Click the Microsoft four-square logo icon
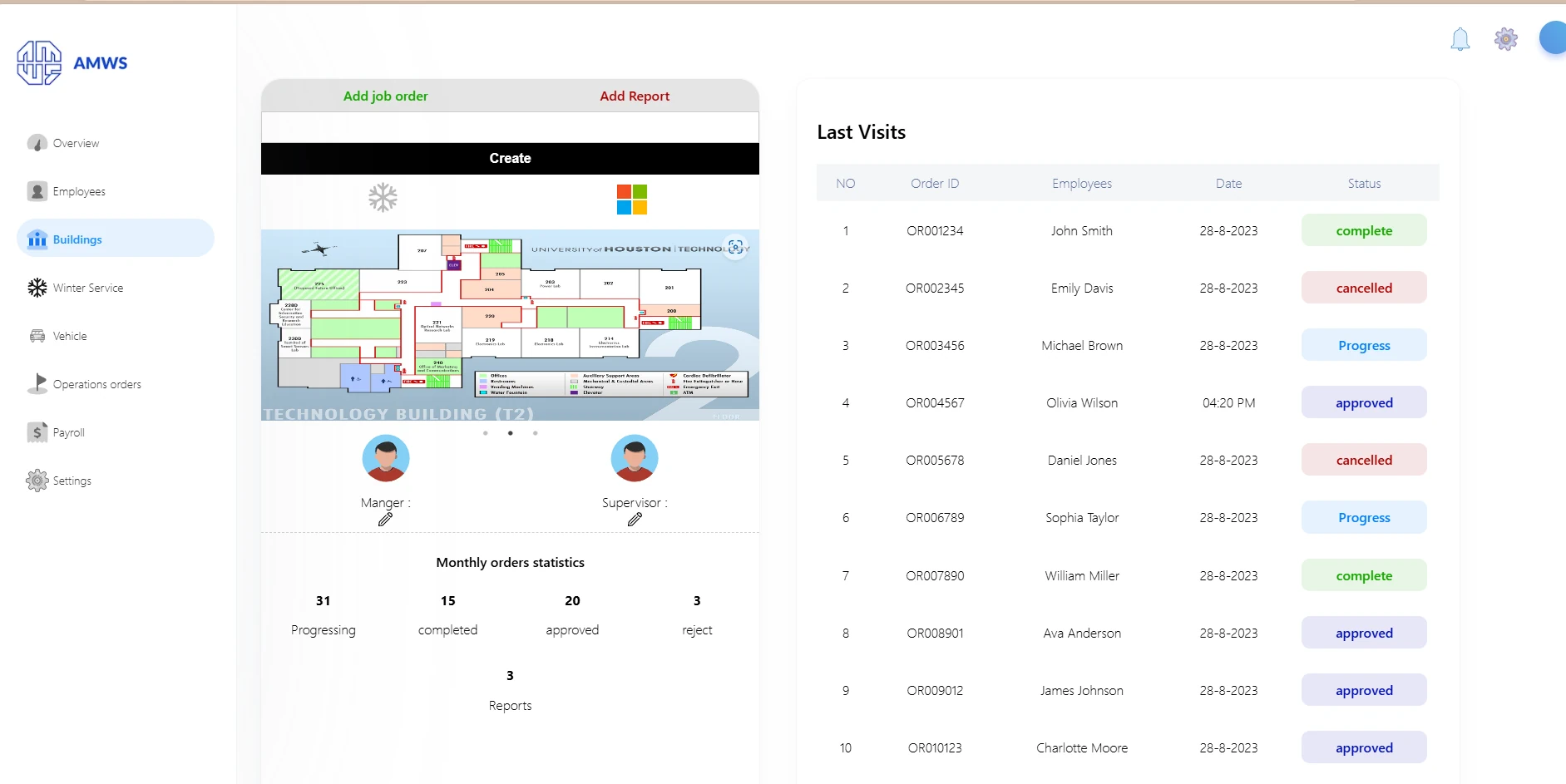Screen dimensions: 1566x784 (631, 200)
